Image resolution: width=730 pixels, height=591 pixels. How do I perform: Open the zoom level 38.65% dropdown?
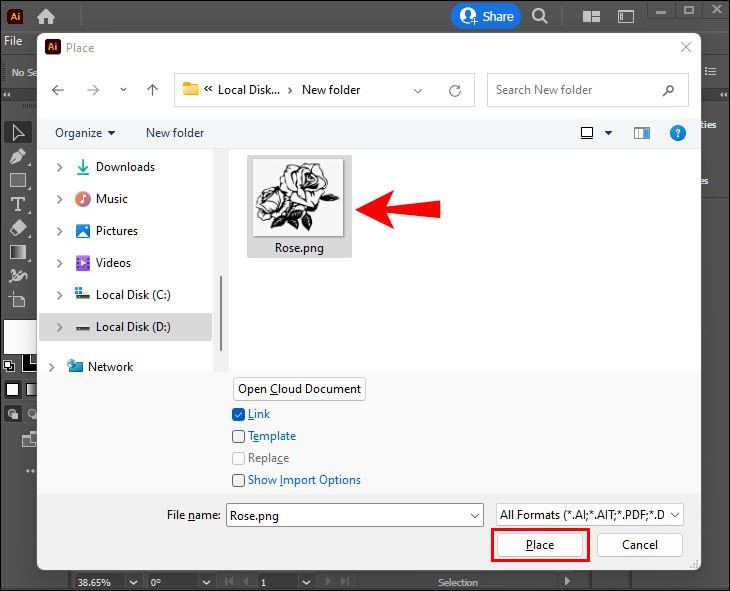point(134,582)
